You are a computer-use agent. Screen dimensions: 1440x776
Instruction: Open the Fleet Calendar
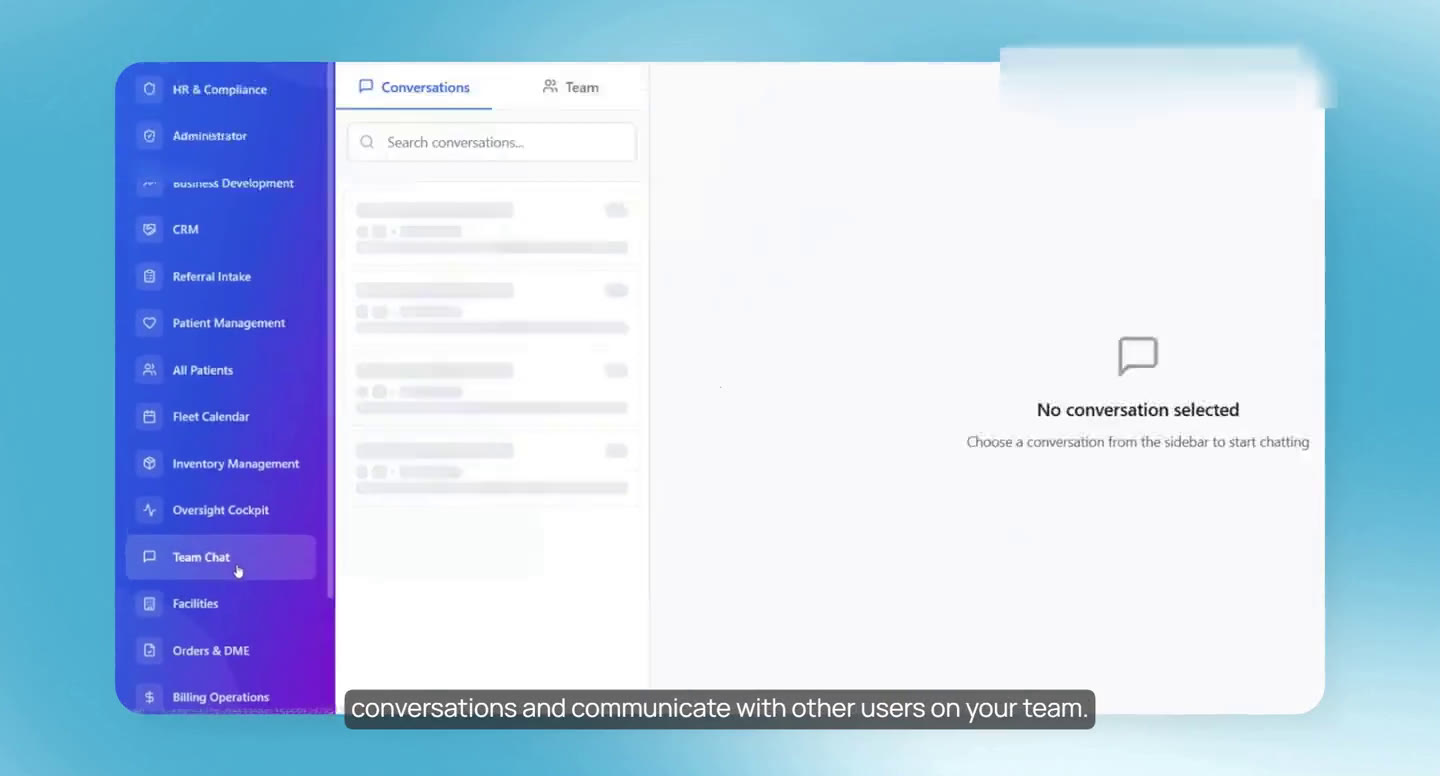point(221,416)
